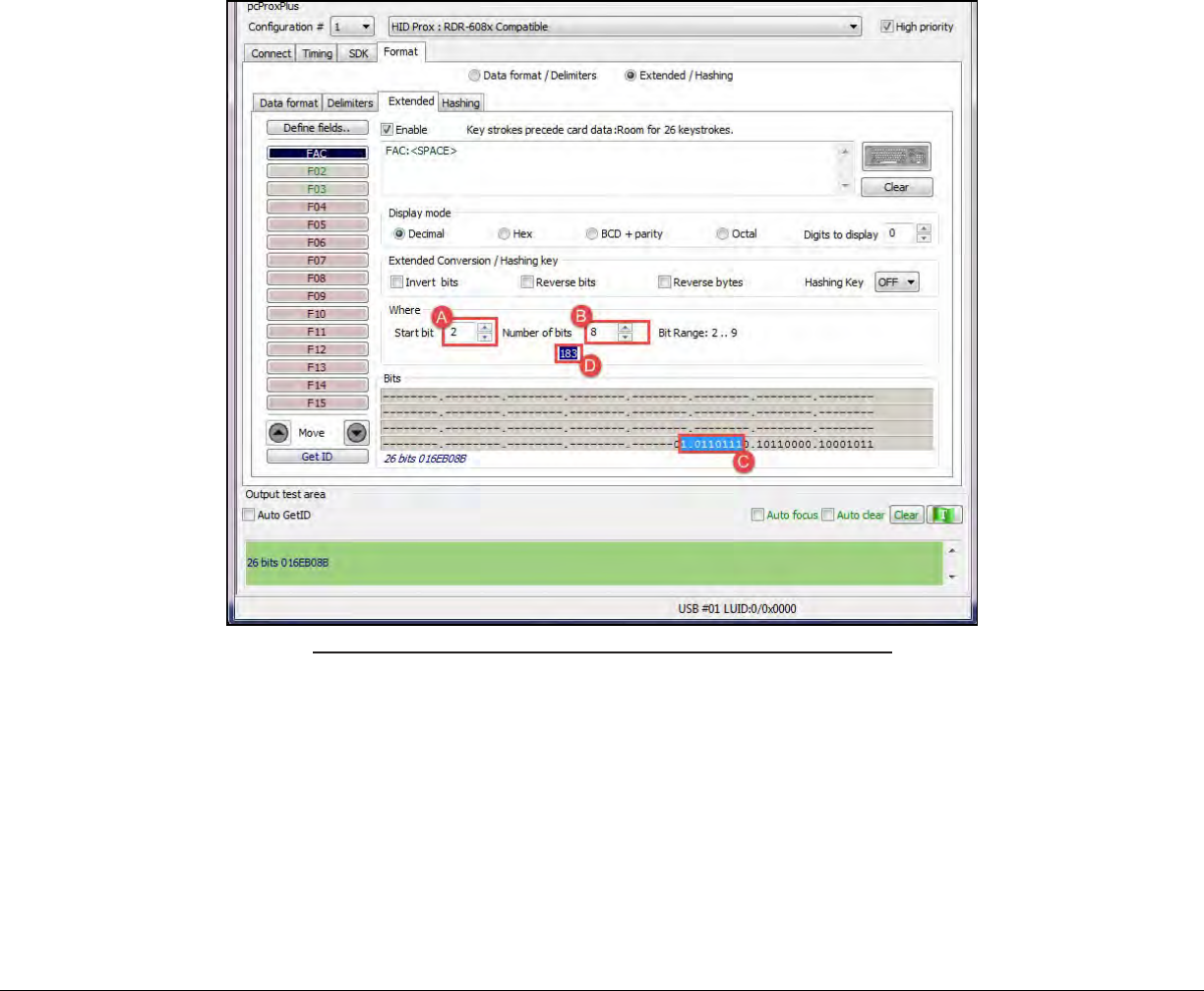The width and height of the screenshot is (1204, 991).
Task: Switch to the Timing tab
Action: 317,54
